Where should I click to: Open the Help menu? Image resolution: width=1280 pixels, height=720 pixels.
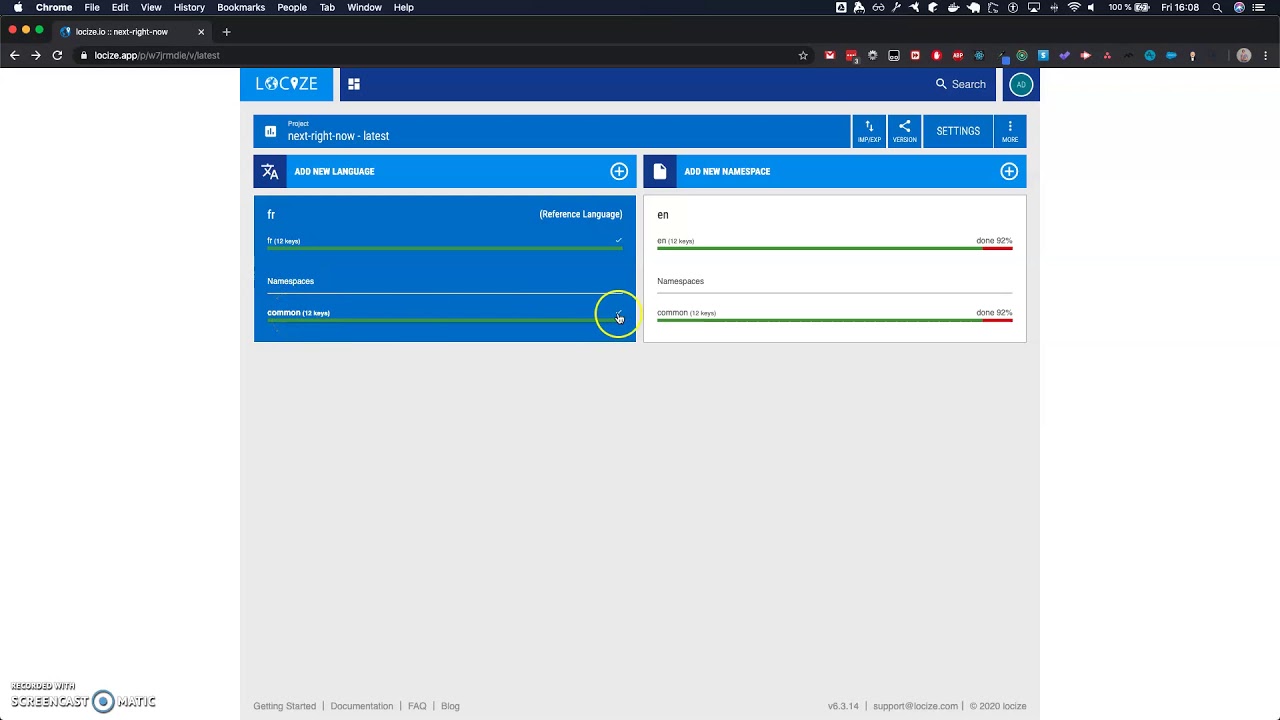click(x=403, y=7)
